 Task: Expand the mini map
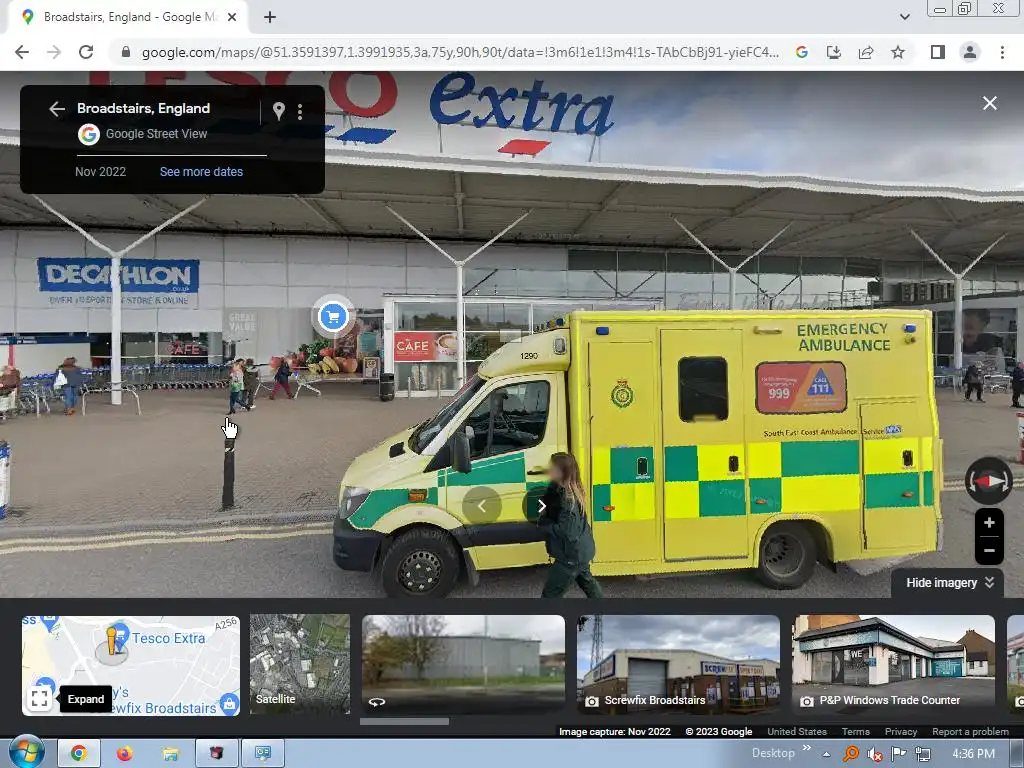pos(39,699)
